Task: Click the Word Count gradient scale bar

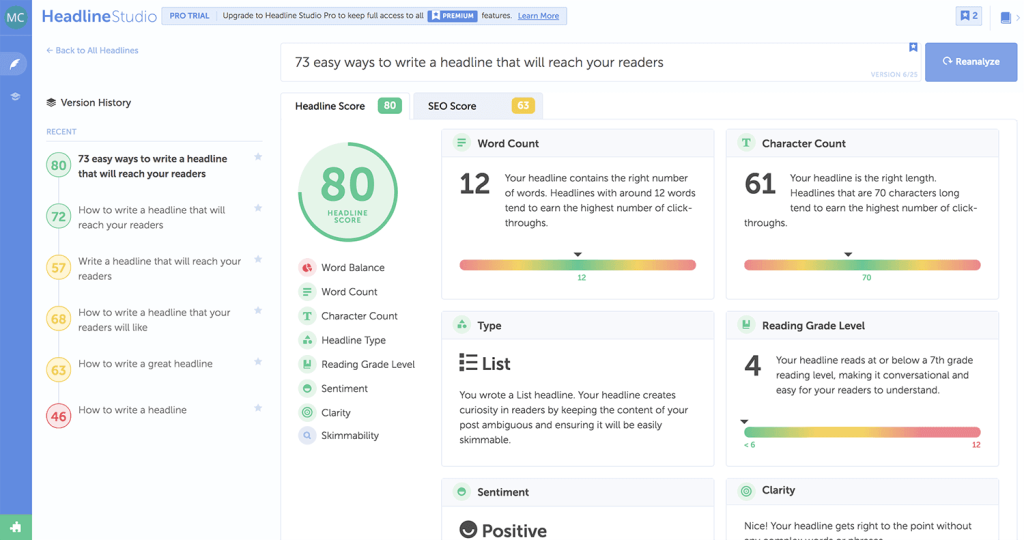Action: (x=577, y=265)
